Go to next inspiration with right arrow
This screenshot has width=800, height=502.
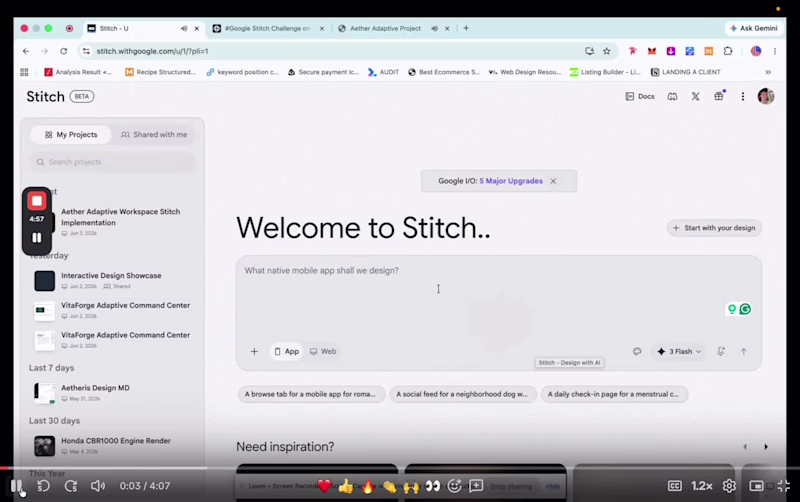[766, 447]
